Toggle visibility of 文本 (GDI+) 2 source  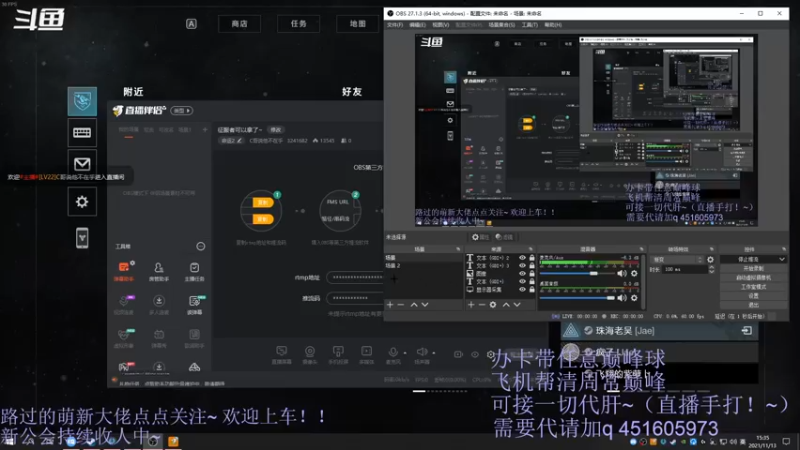click(x=522, y=258)
